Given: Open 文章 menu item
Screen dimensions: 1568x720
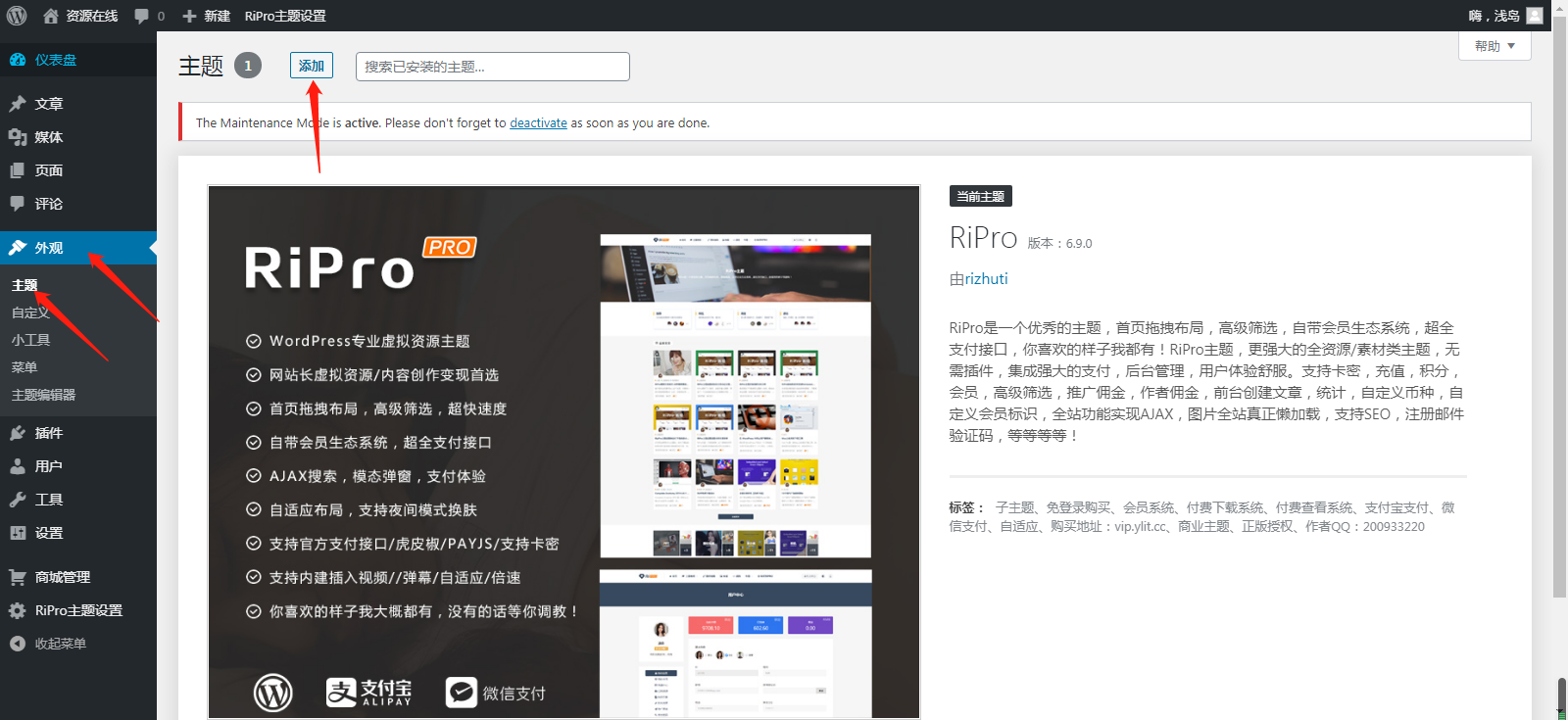Looking at the screenshot, I should point(78,104).
